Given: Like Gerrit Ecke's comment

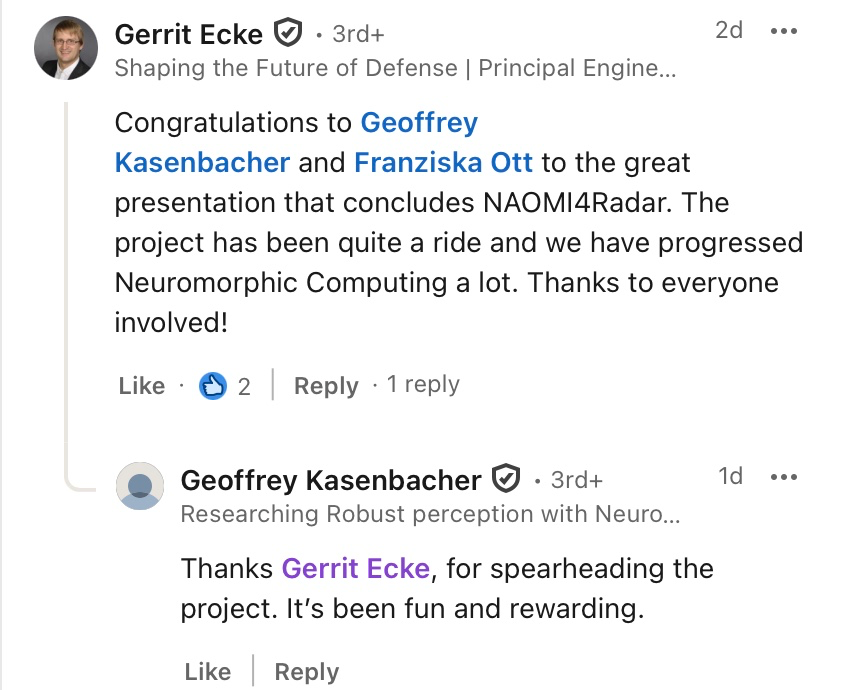Looking at the screenshot, I should point(142,386).
